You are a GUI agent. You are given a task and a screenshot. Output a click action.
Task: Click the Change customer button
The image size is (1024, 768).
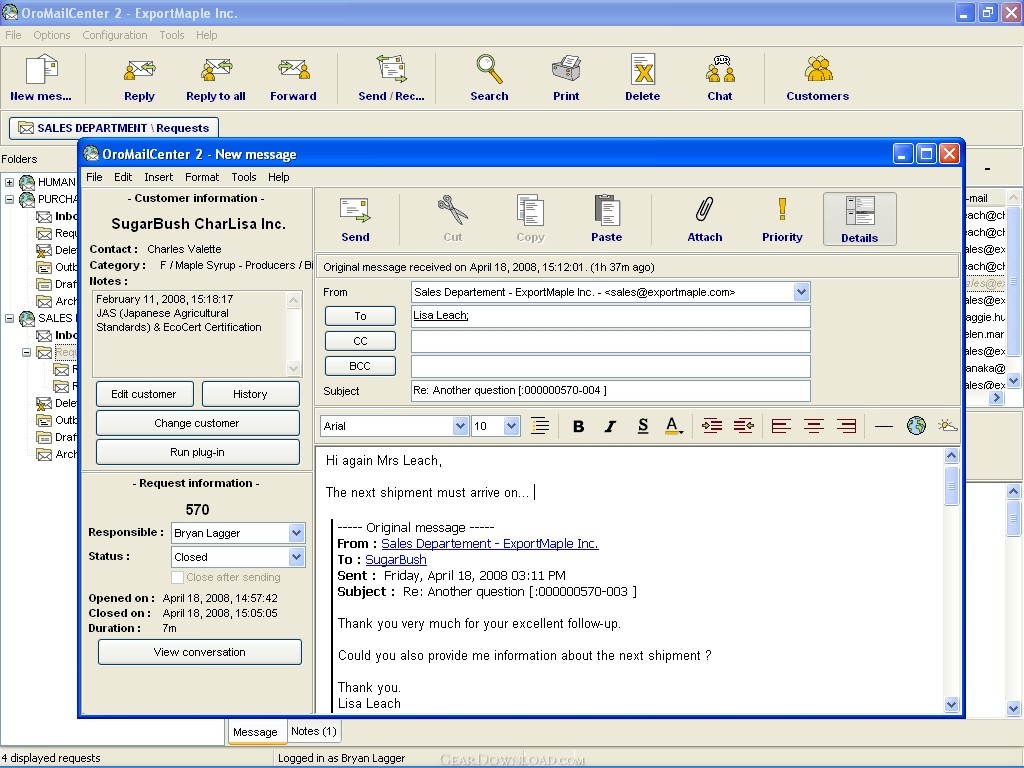[197, 423]
